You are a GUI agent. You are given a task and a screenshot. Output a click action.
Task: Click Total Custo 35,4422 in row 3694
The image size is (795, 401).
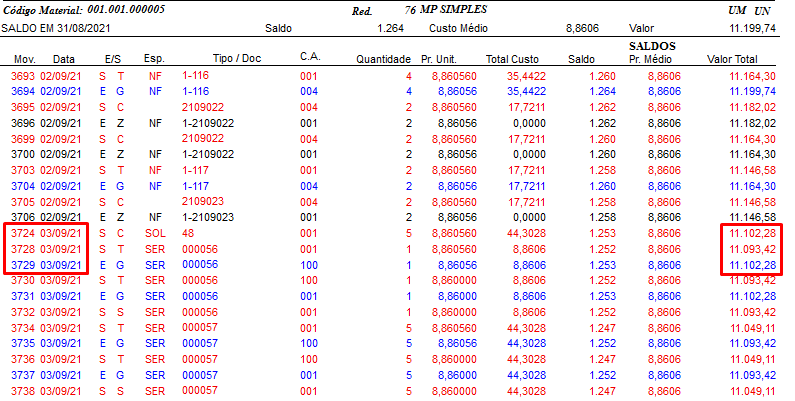point(527,92)
